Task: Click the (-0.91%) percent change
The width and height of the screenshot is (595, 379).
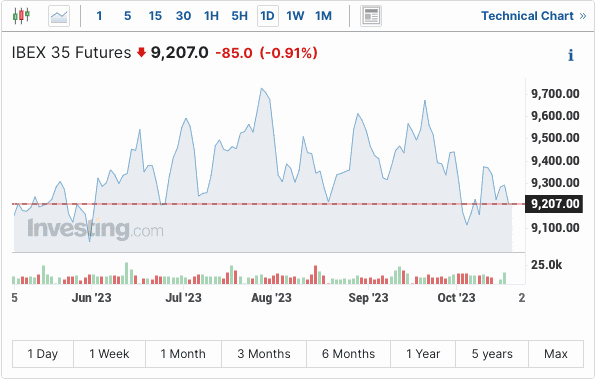Action: (x=288, y=53)
